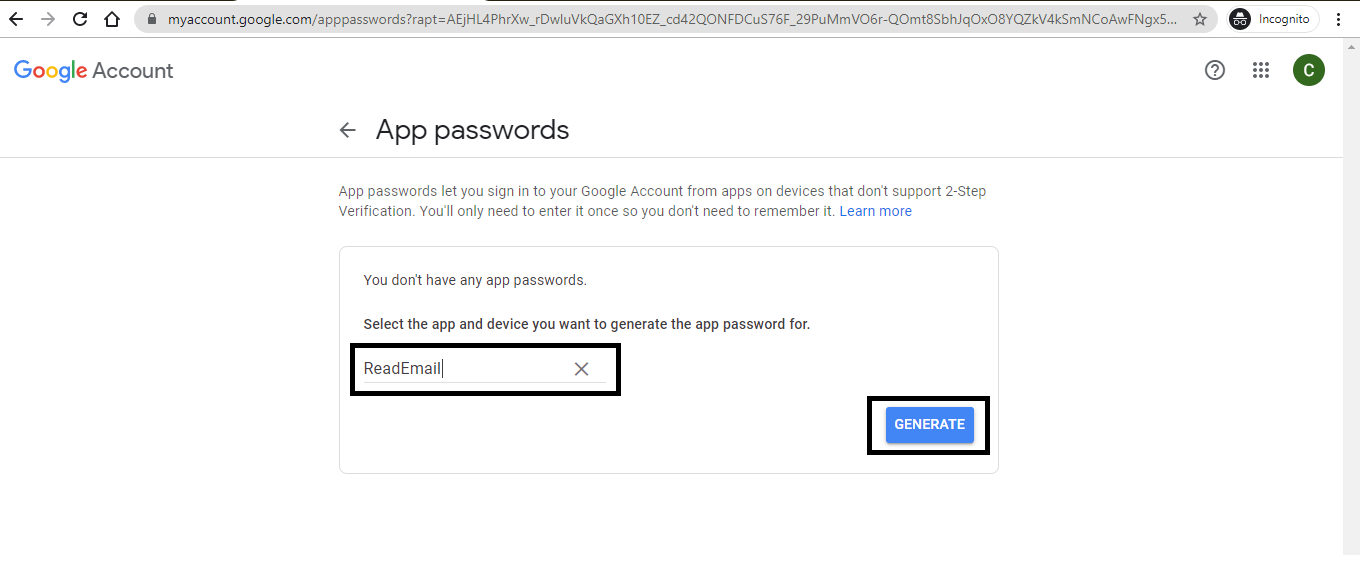
Task: Clear the ReadEmail text with the X
Action: tap(581, 369)
